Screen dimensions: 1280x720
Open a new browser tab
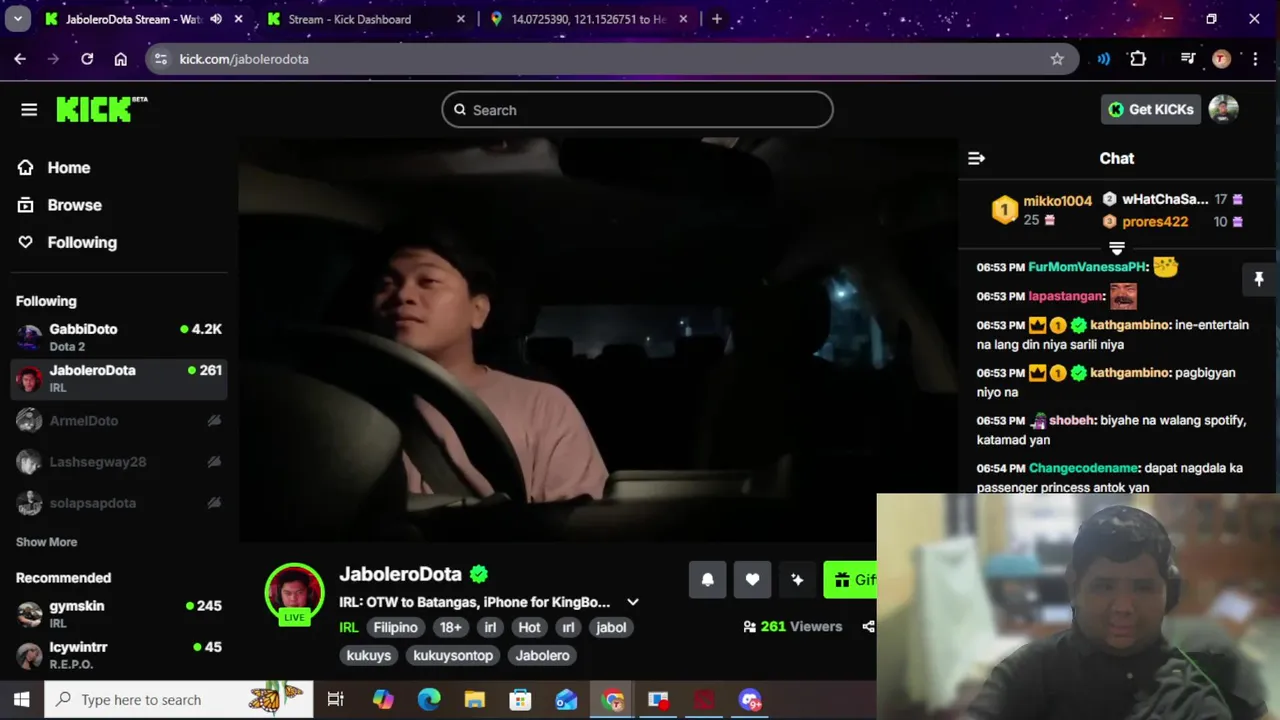tap(716, 19)
